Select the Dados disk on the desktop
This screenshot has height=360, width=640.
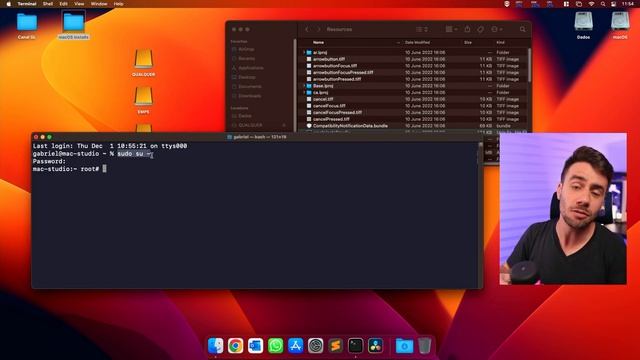583,25
